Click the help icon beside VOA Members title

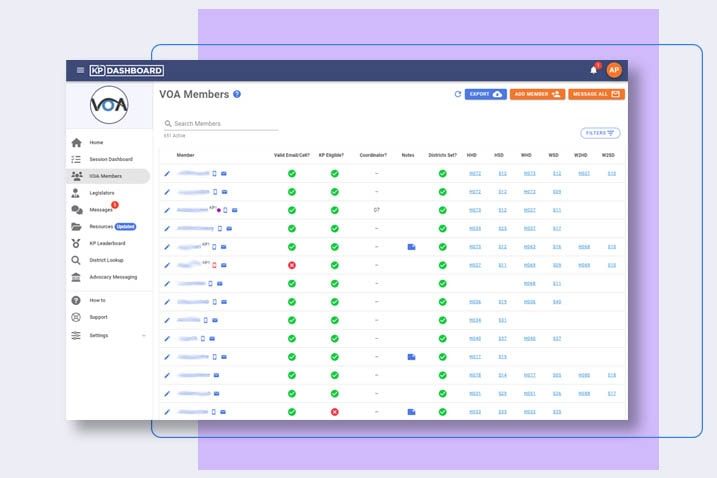tap(237, 94)
